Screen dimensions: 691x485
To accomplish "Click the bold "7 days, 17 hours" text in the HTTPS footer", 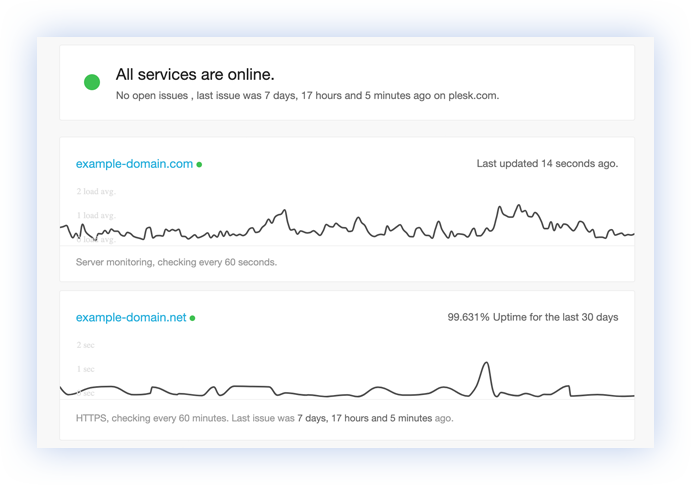I will coord(340,418).
